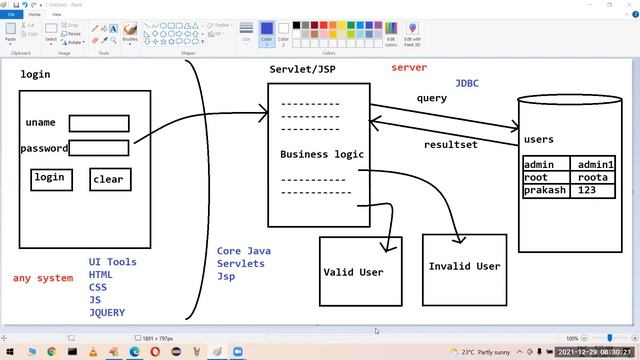Choose the Right triangle shape

tap(147, 34)
